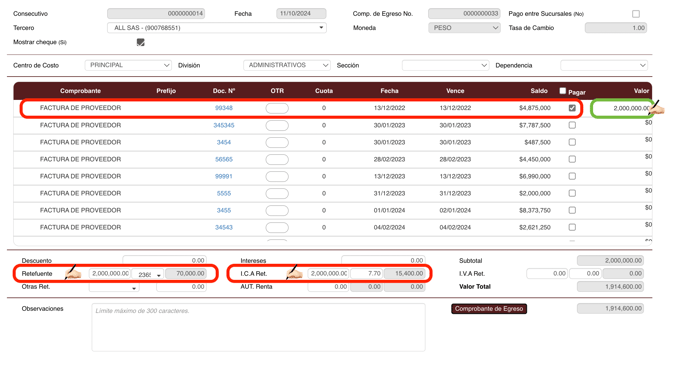Toggle OTR switch for invoice 3454
Image resolution: width=688 pixels, height=375 pixels.
click(x=277, y=143)
